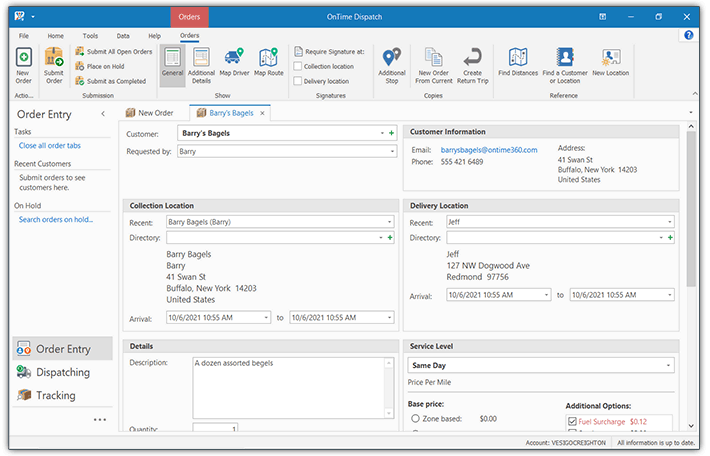Click the ribbon display options icon

[602, 17]
